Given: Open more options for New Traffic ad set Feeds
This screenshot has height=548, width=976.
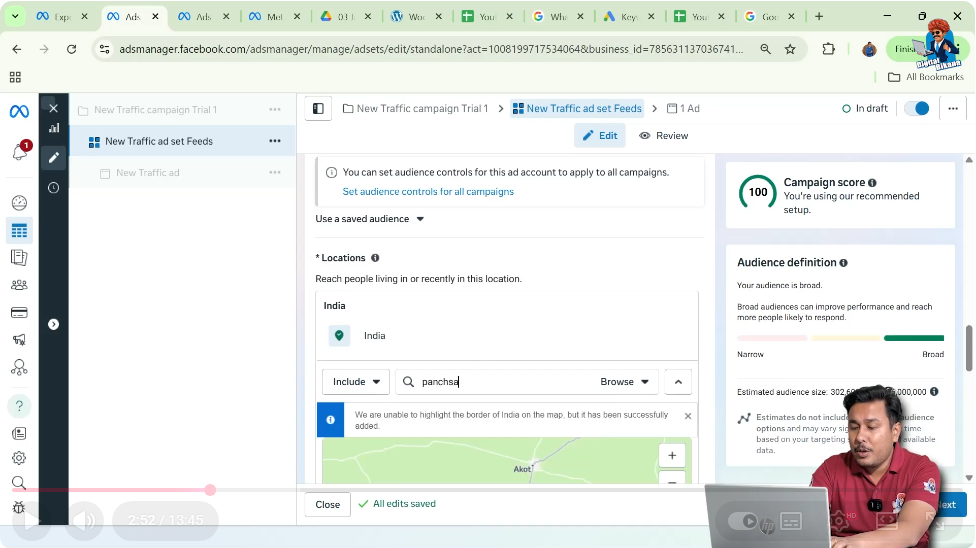Looking at the screenshot, I should [274, 141].
